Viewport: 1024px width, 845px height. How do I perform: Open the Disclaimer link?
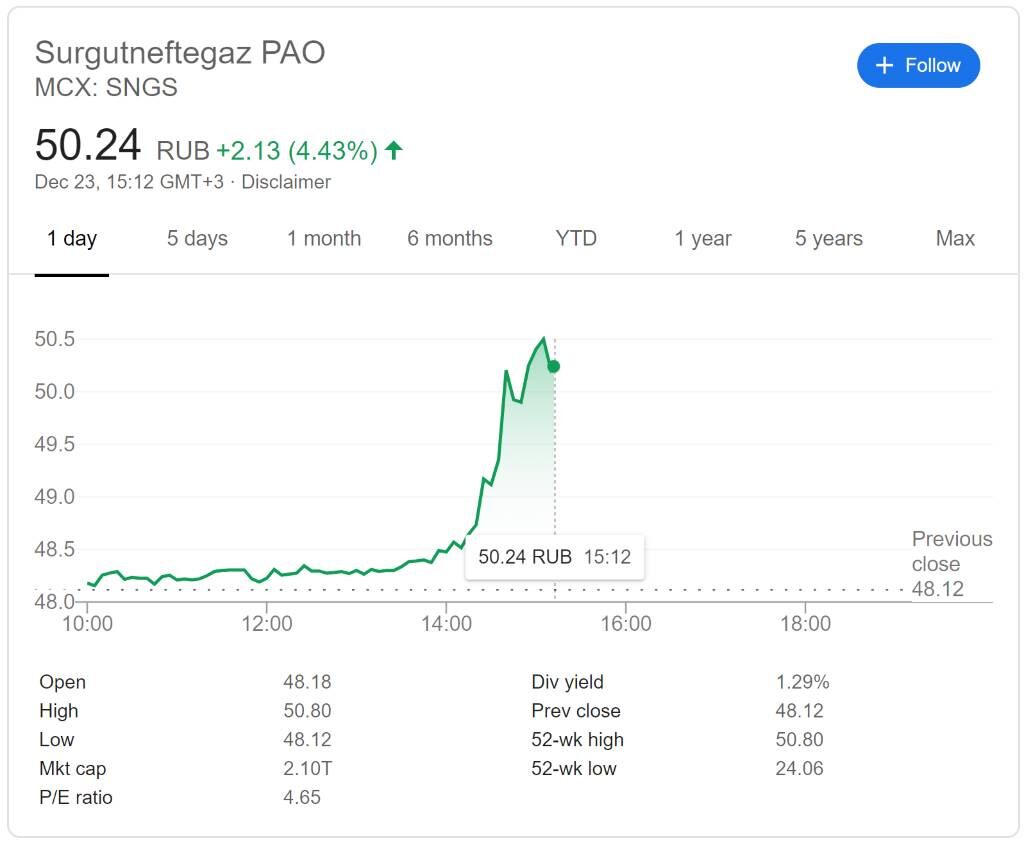pos(286,182)
